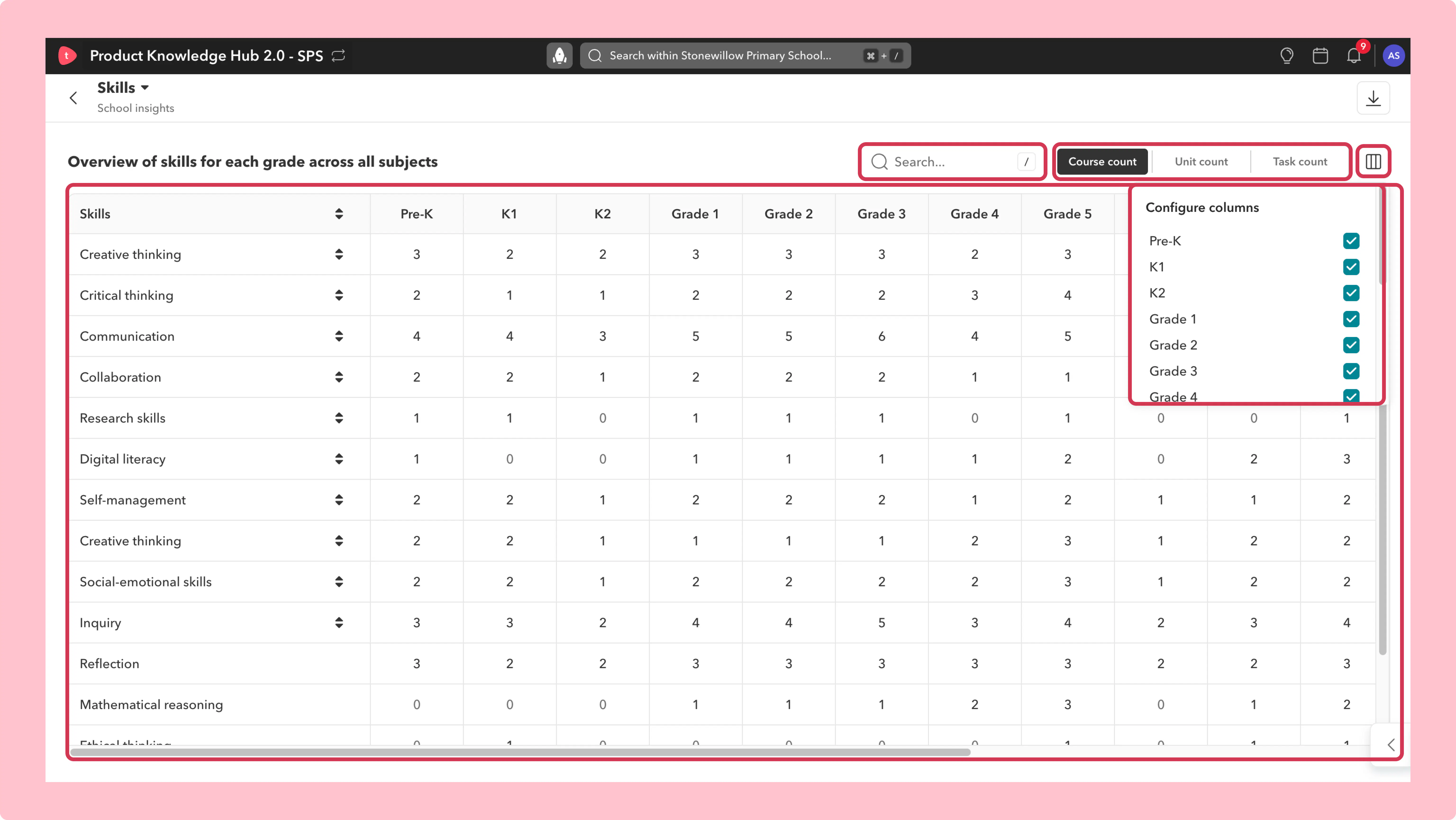1456x820 pixels.
Task: Open the rocket launcher icon
Action: click(560, 55)
